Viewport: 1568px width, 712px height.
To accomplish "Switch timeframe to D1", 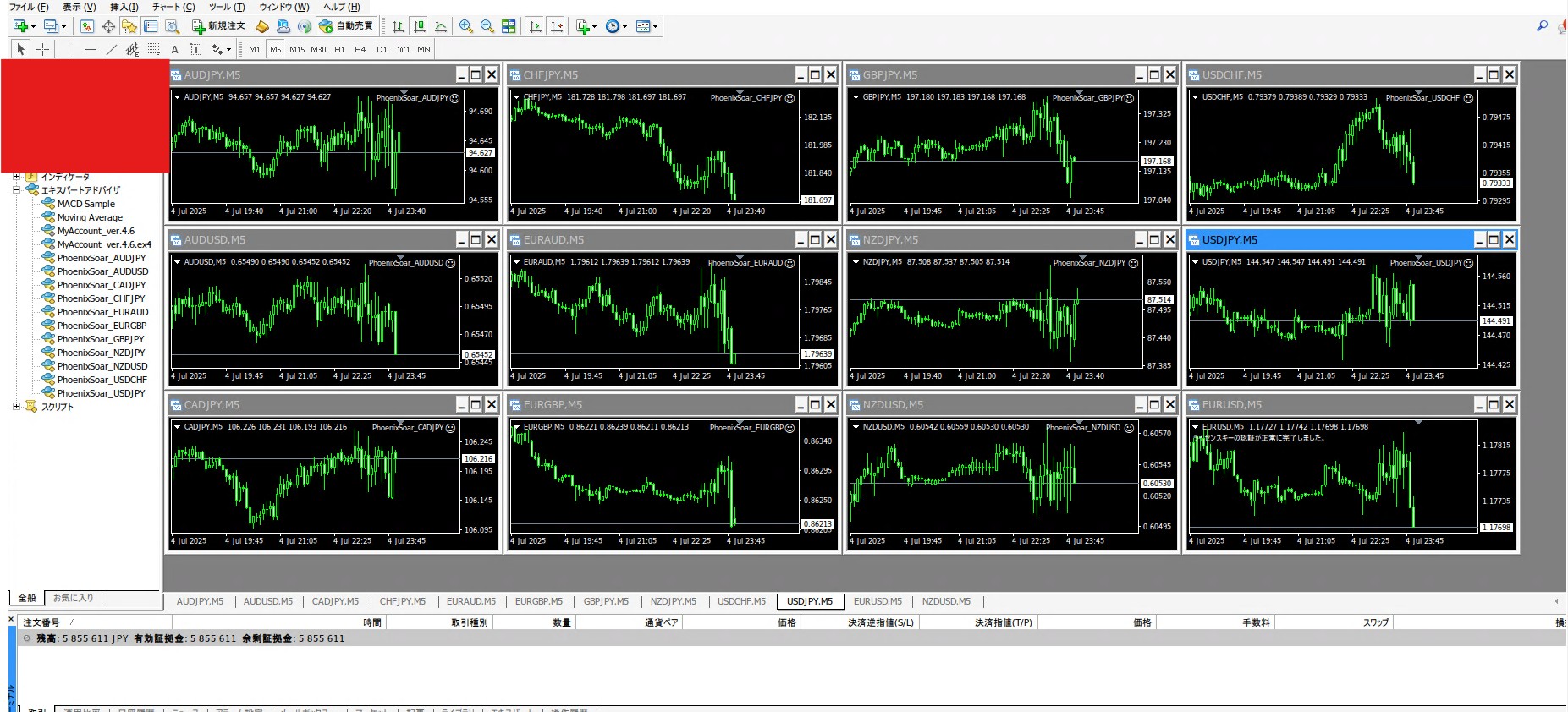I will coord(382,49).
